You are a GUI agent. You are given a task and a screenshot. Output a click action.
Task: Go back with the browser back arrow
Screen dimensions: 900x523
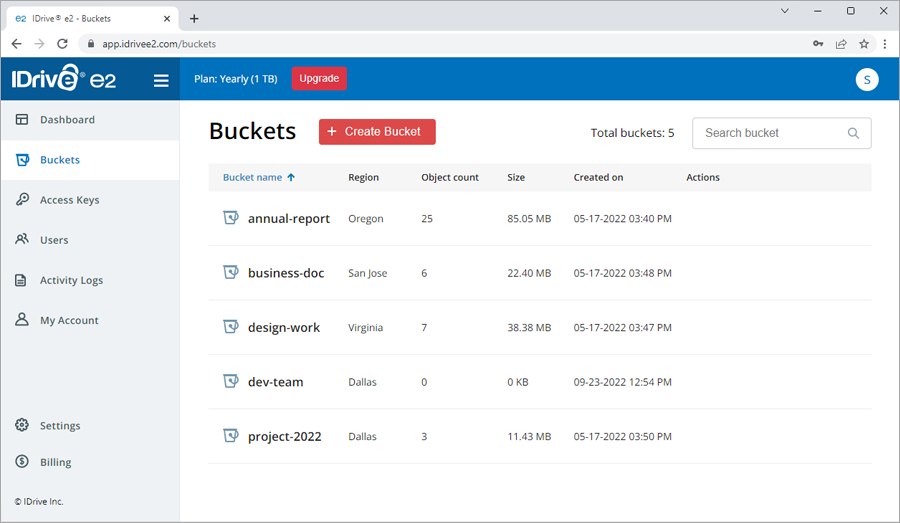point(17,44)
